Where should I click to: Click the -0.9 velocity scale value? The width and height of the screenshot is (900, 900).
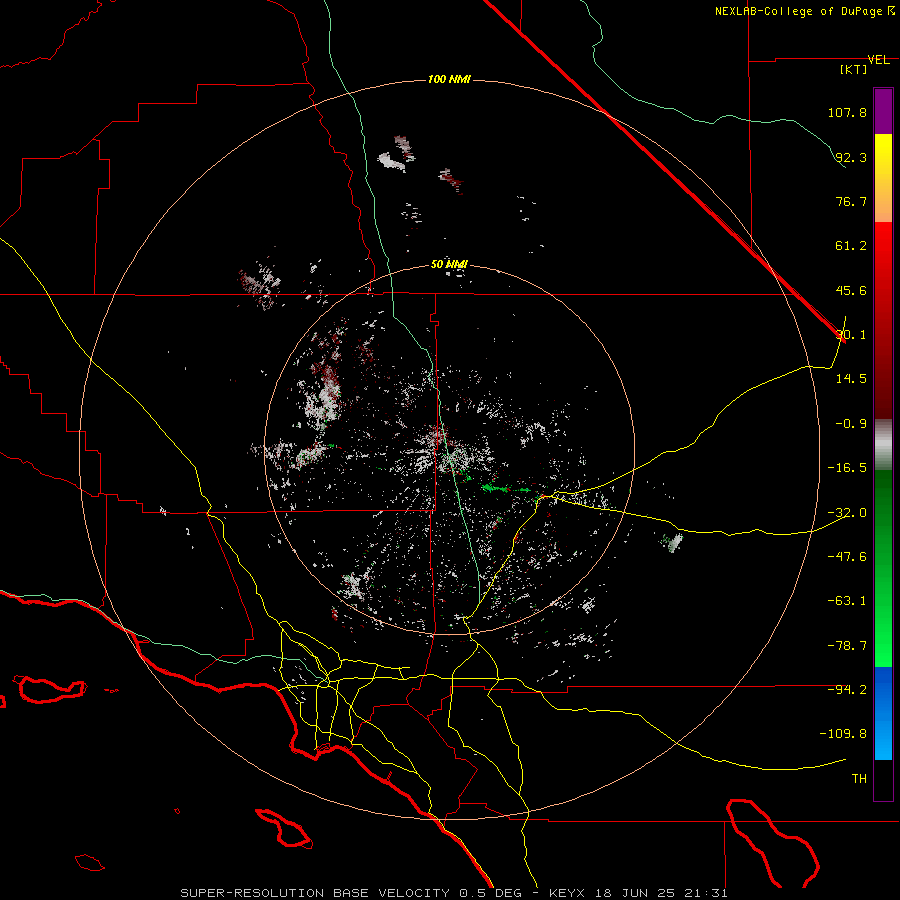click(851, 424)
